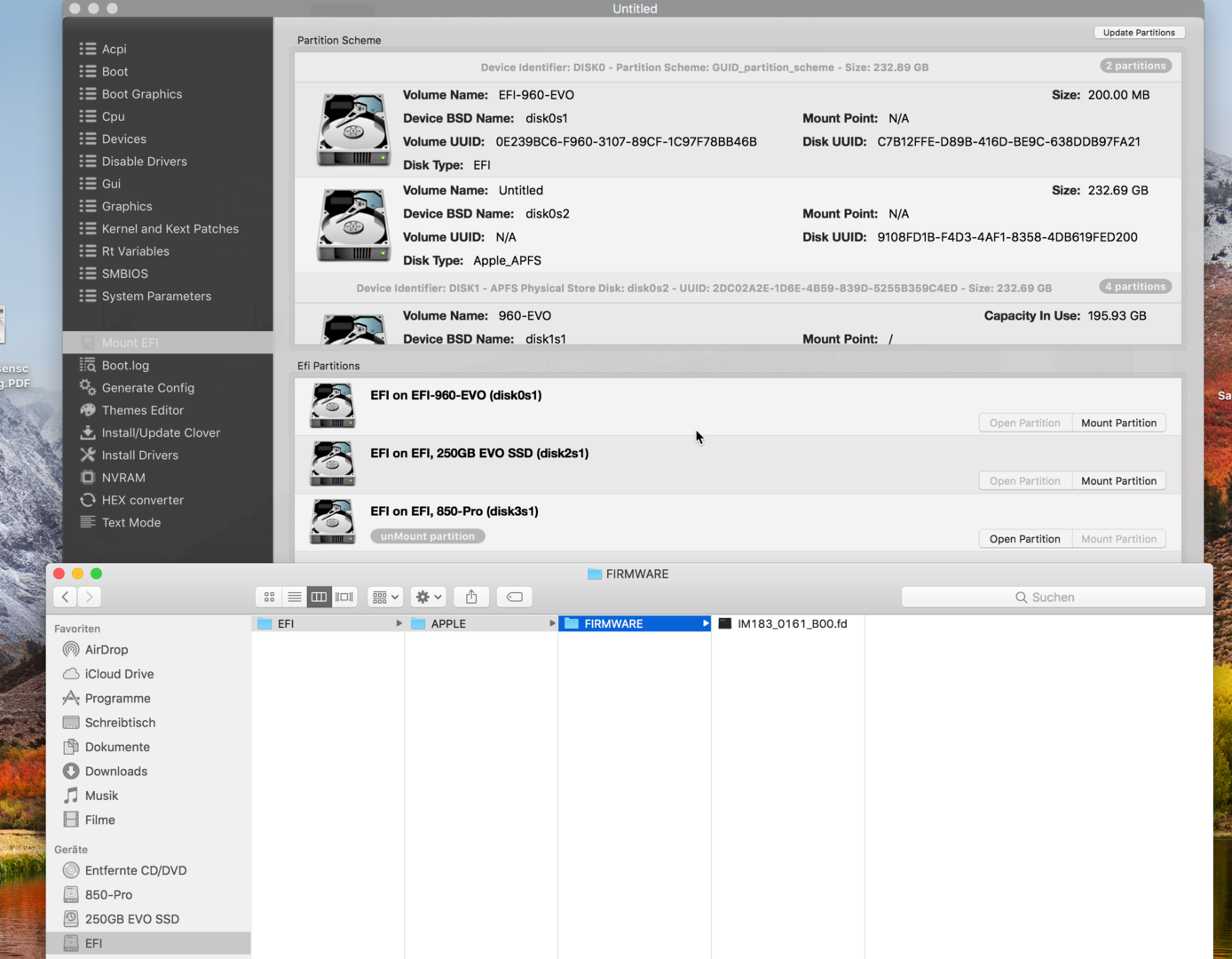Open Dokumente in Finder sidebar

click(x=117, y=747)
